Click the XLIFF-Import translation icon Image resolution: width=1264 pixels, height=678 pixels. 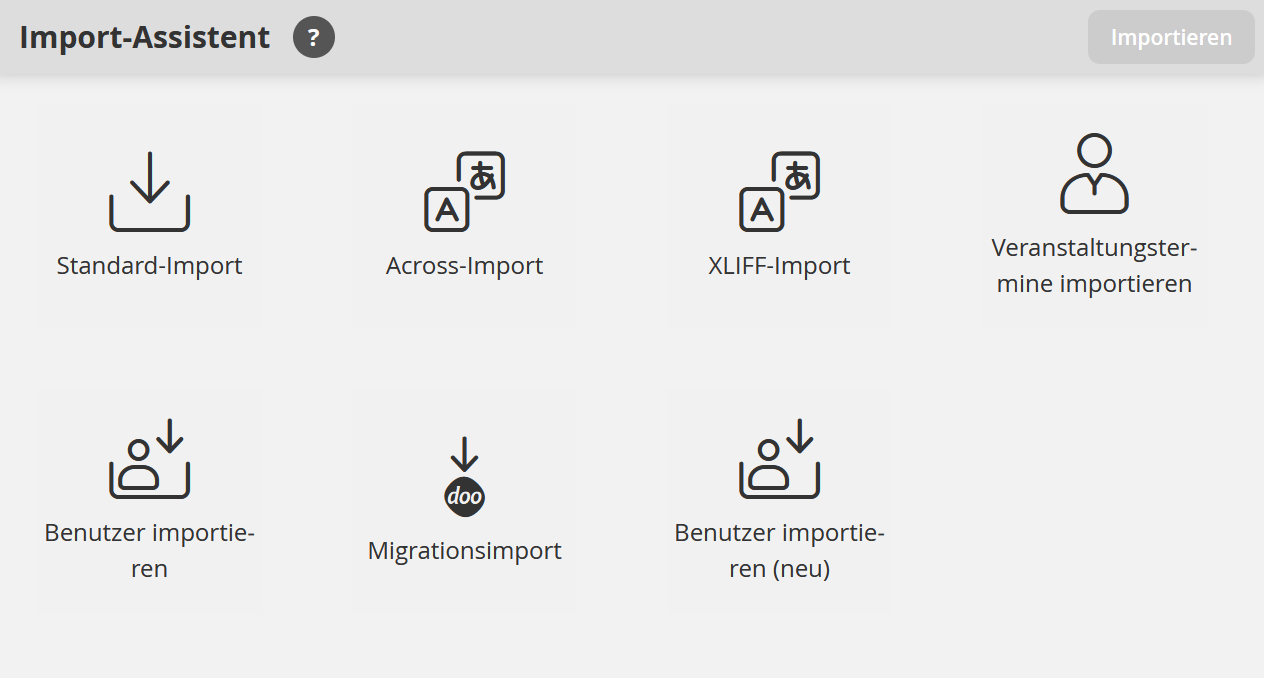coord(779,192)
